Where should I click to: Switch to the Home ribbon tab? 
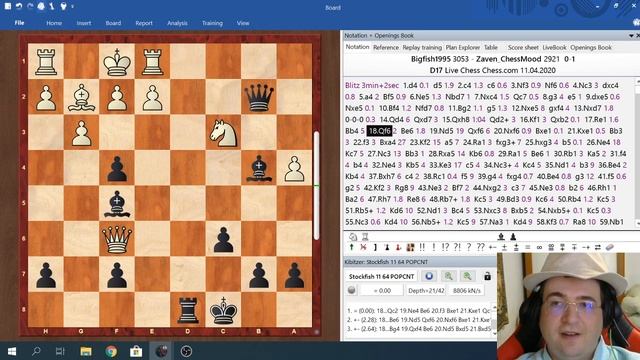tap(54, 23)
